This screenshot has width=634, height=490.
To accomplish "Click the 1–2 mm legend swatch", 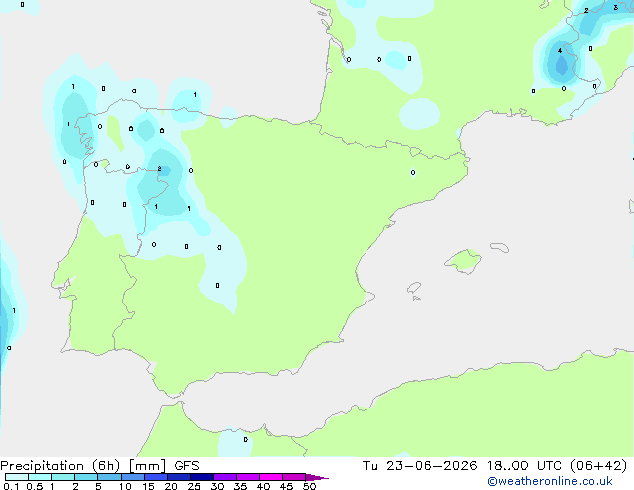I will [63, 477].
